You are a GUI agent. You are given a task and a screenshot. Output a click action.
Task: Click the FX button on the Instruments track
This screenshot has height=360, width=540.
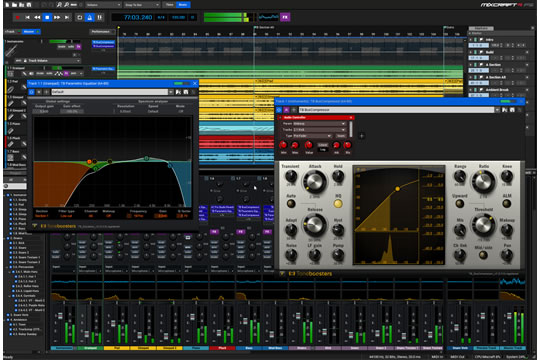[79, 47]
